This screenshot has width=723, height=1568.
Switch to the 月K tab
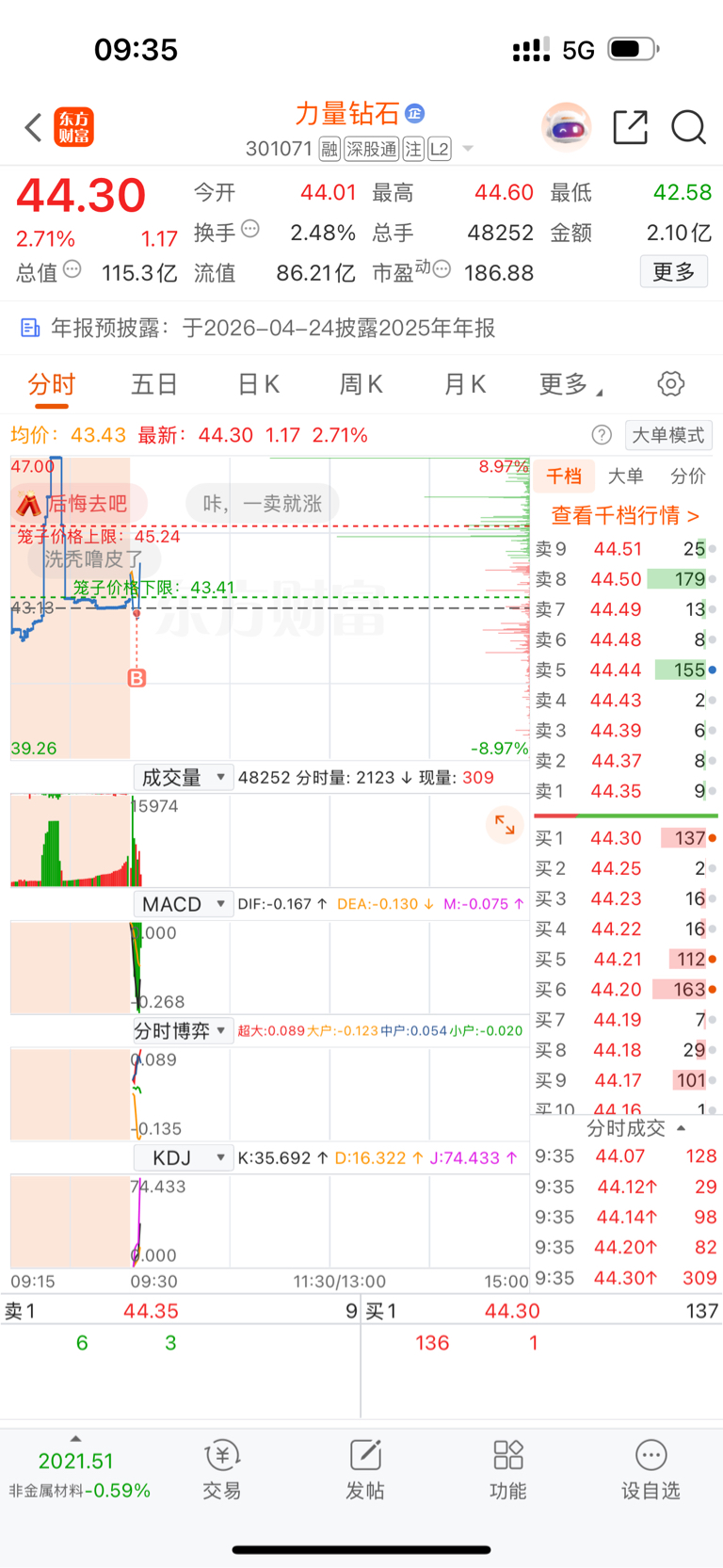coord(464,384)
